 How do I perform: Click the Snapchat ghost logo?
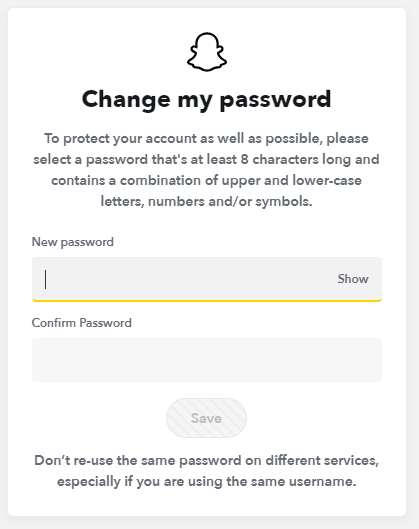point(207,52)
